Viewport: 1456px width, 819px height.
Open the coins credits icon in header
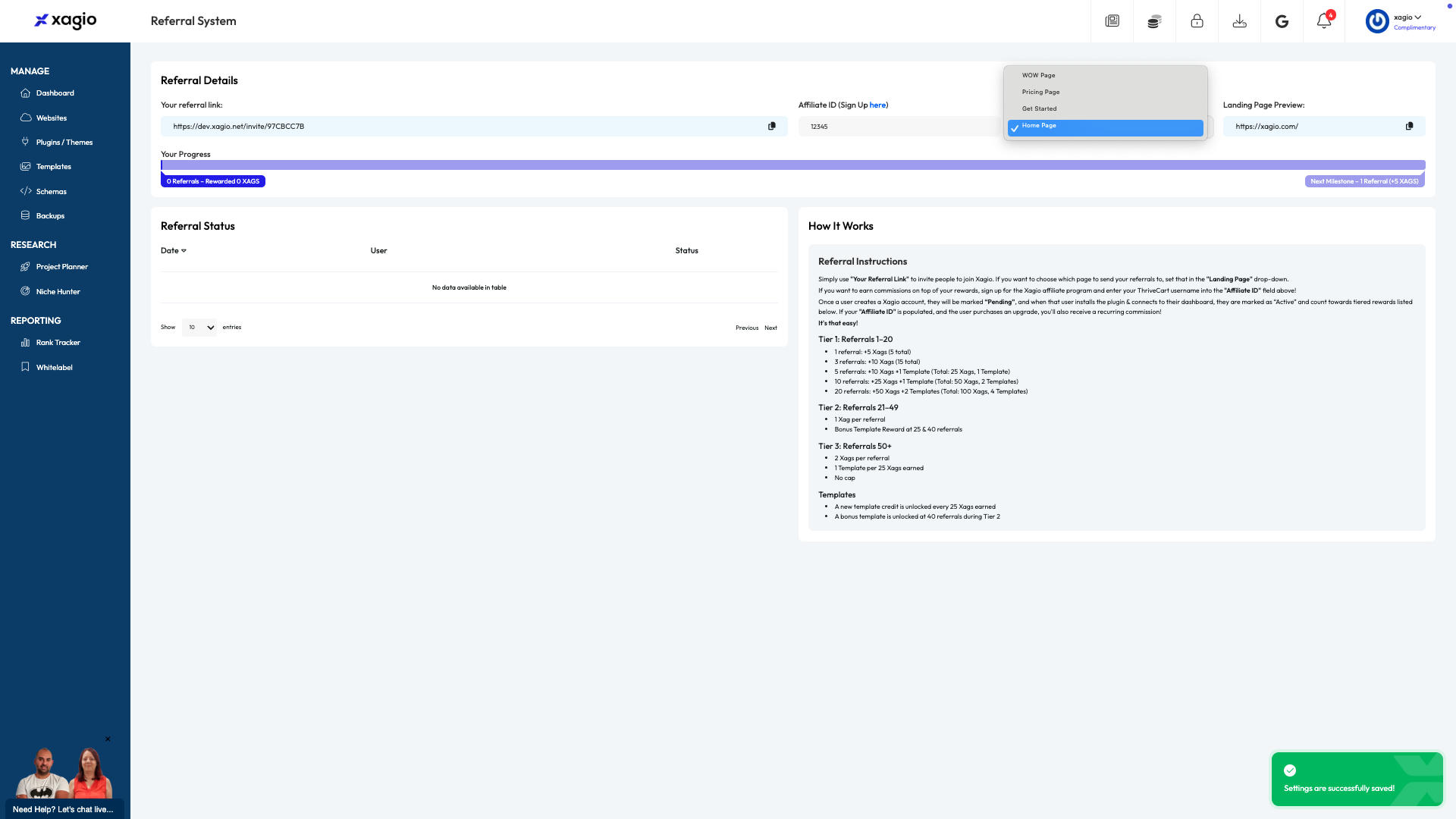tap(1154, 21)
